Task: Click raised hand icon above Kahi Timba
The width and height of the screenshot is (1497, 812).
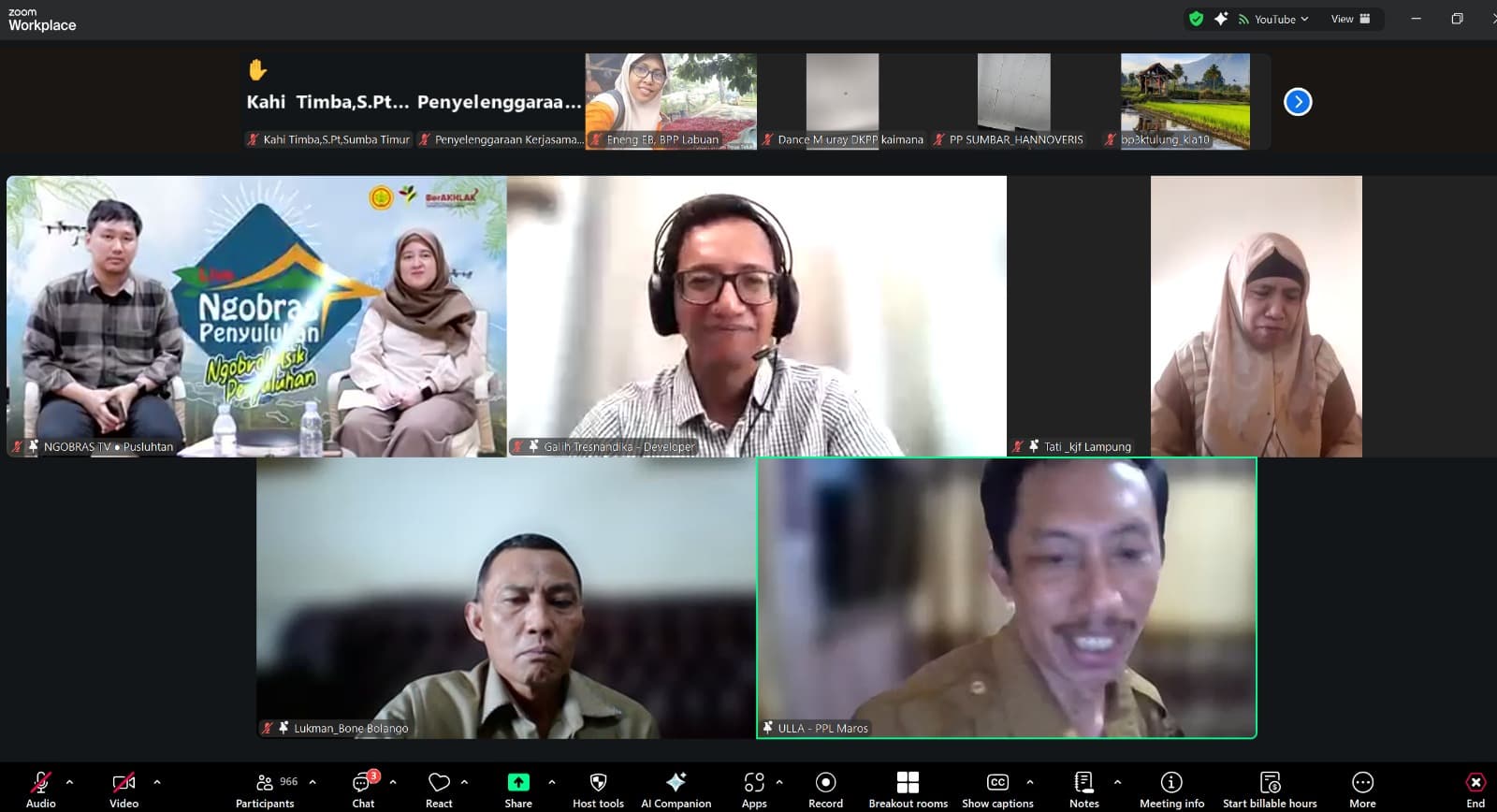Action: pos(257,69)
